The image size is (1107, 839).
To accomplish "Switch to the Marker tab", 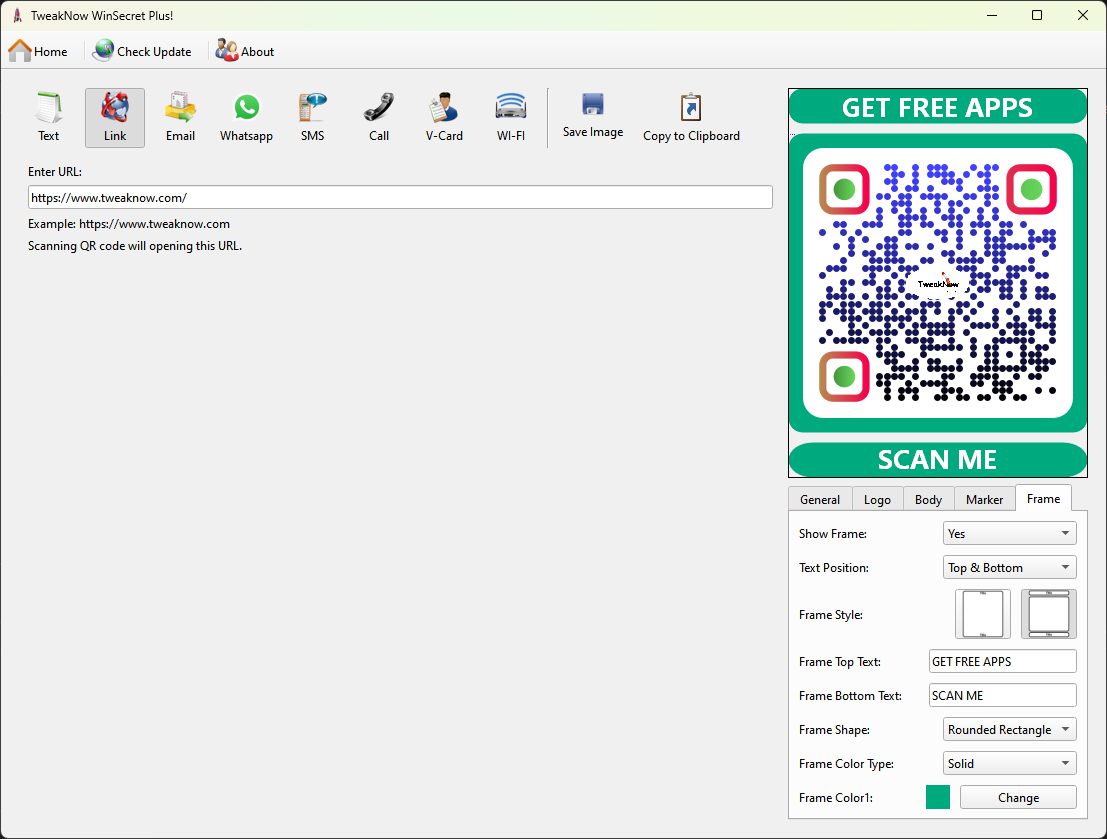I will point(985,499).
